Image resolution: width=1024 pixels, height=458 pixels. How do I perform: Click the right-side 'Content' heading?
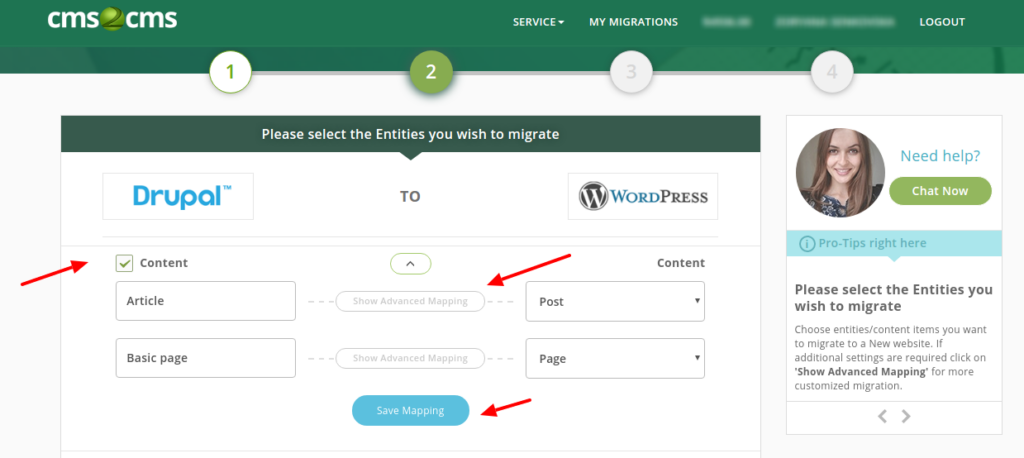680,263
